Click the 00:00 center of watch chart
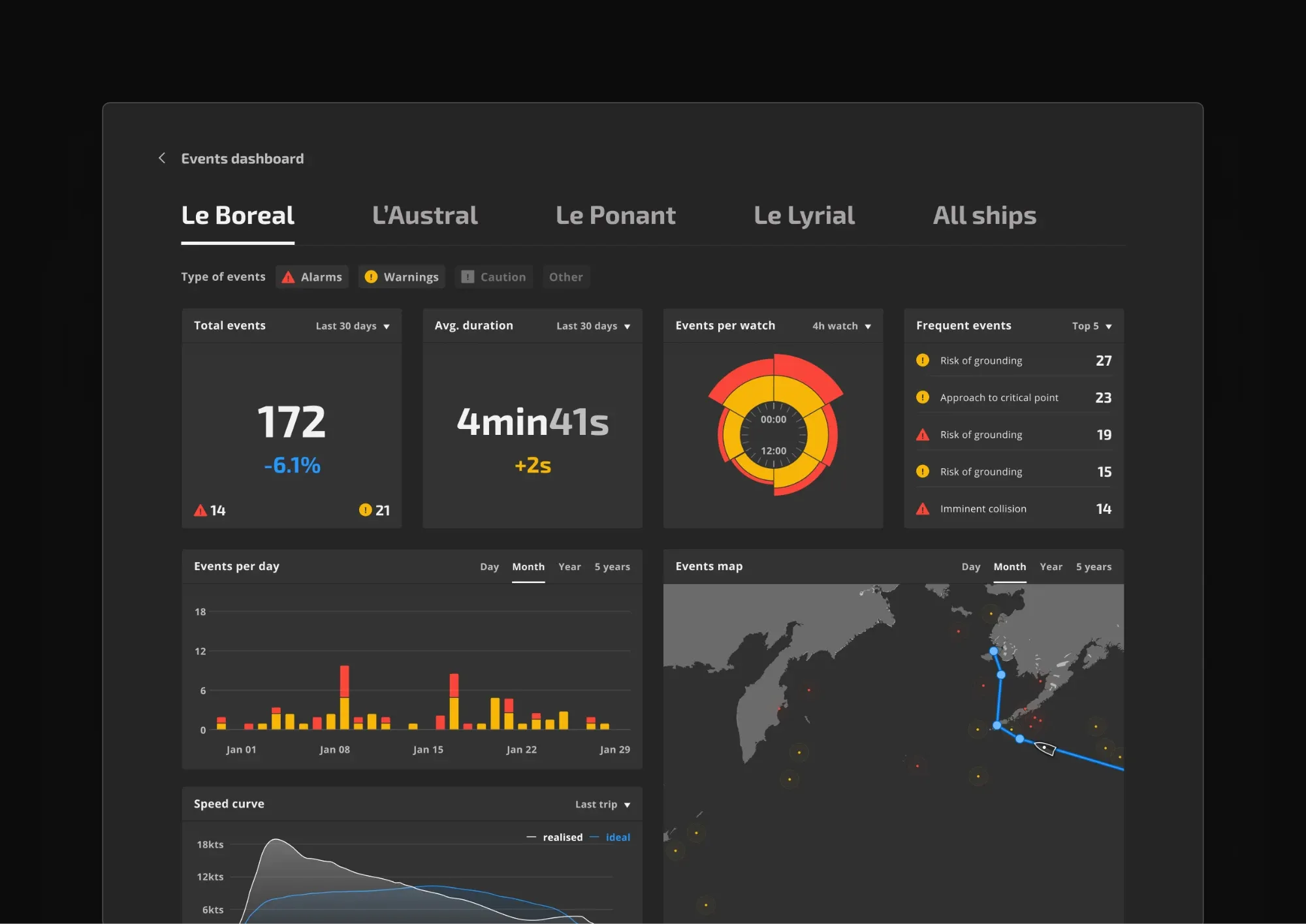Image resolution: width=1306 pixels, height=924 pixels. point(773,419)
